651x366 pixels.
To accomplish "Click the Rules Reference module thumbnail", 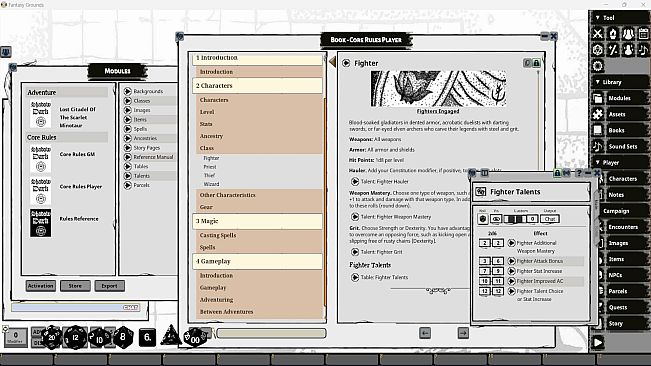I will click(x=41, y=223).
